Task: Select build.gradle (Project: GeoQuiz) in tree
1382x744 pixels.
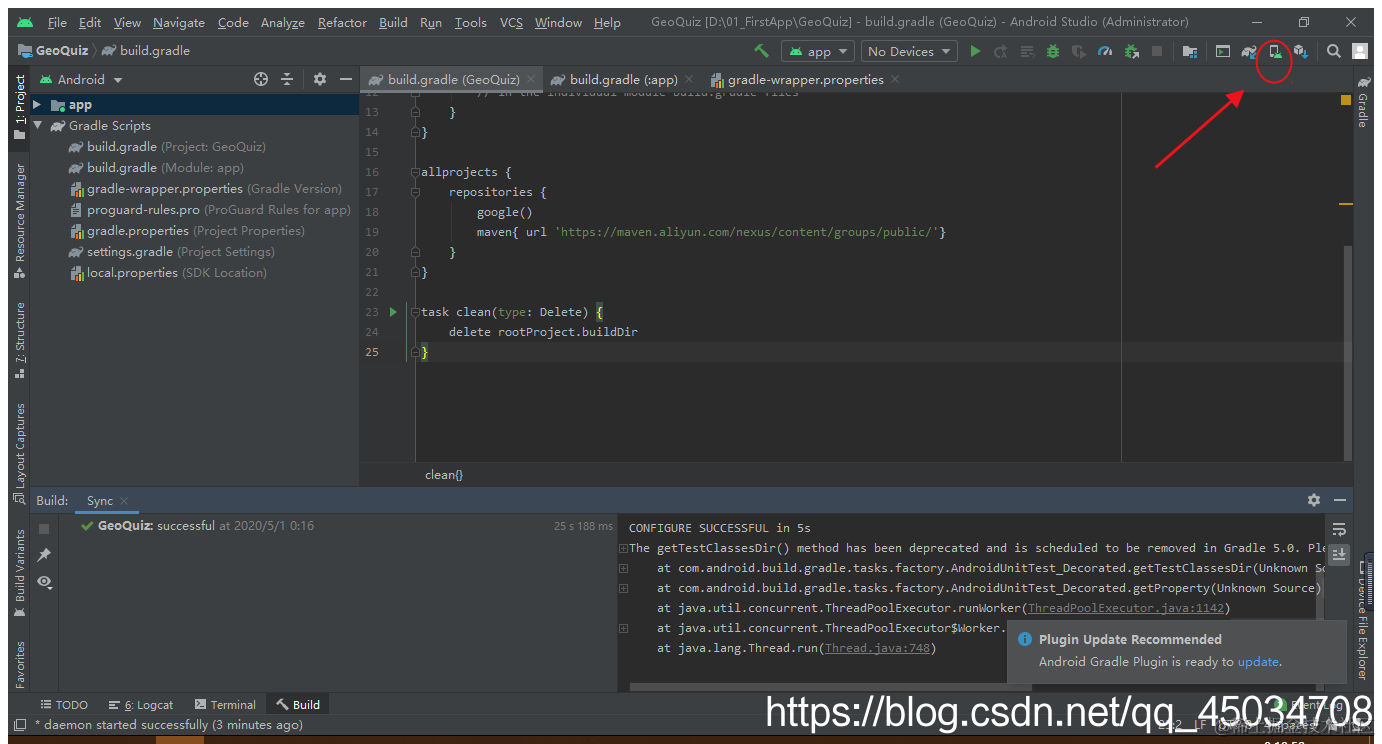Action: tap(167, 147)
